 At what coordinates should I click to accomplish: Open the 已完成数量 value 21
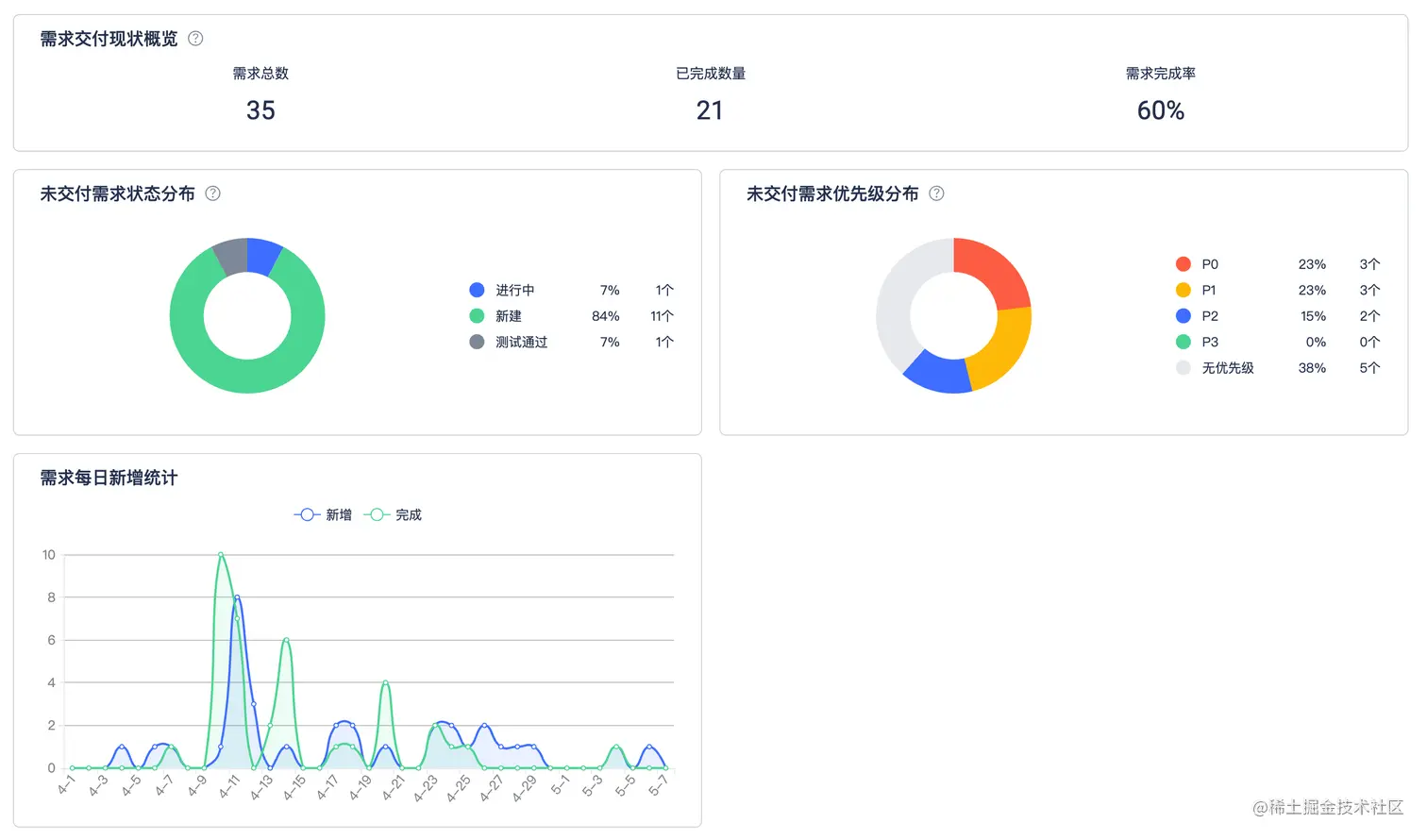[710, 110]
